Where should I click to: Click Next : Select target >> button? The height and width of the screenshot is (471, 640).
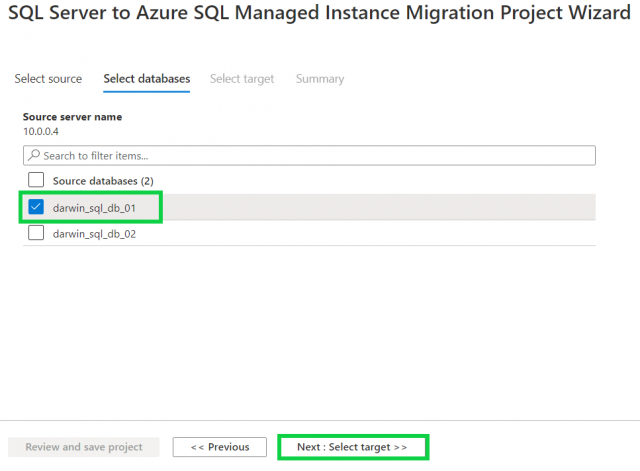point(352,447)
